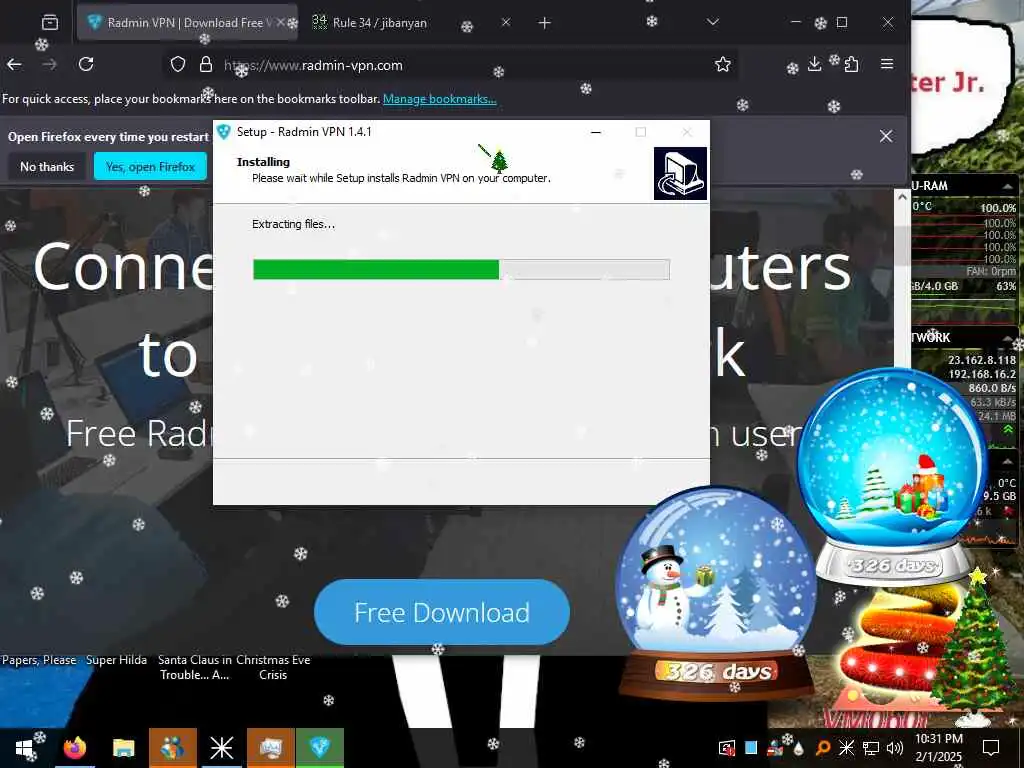The width and height of the screenshot is (1024, 768).
Task: Open Christmas Eve Crisis desktop shortcut
Action: [273, 667]
